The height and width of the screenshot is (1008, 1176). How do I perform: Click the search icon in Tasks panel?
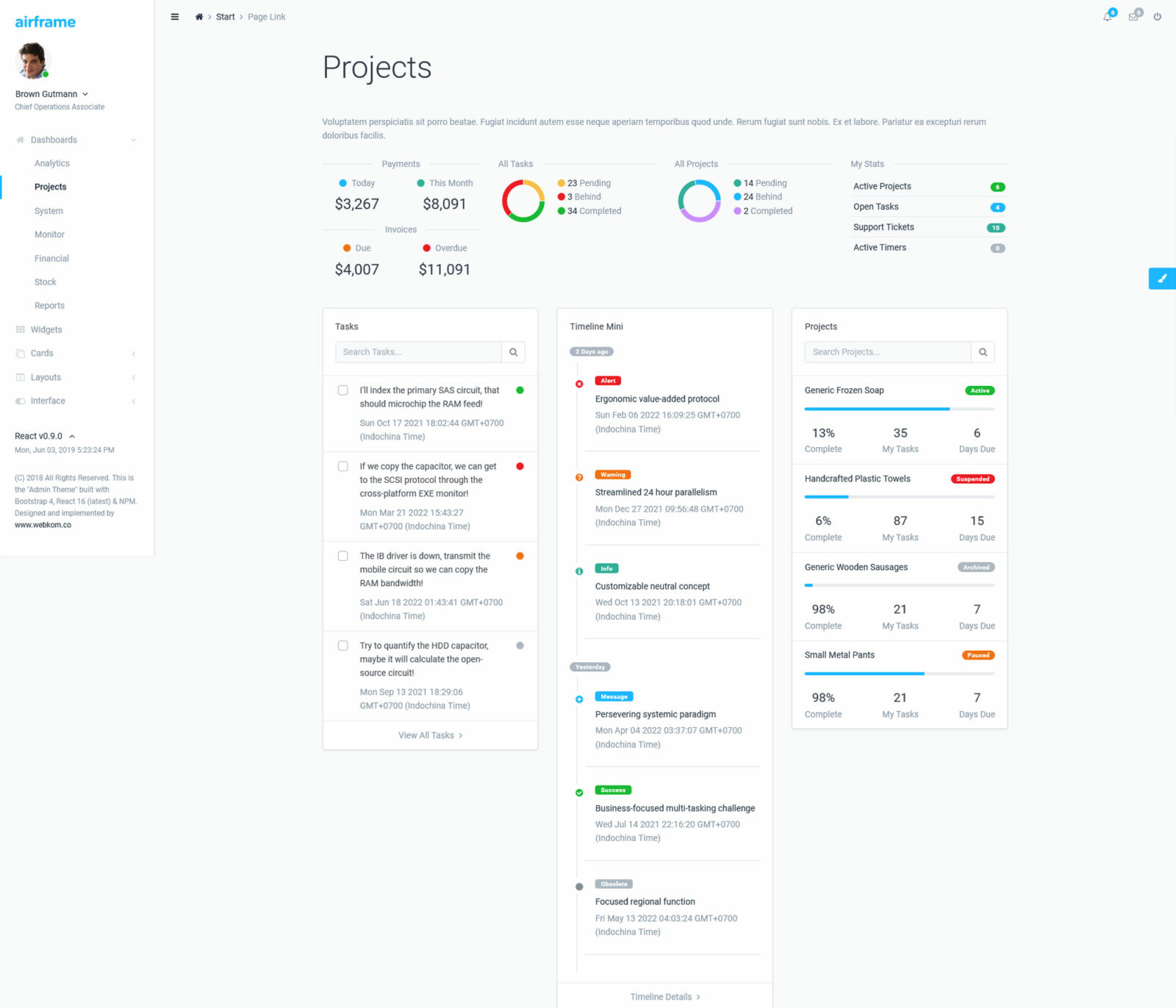tap(513, 351)
